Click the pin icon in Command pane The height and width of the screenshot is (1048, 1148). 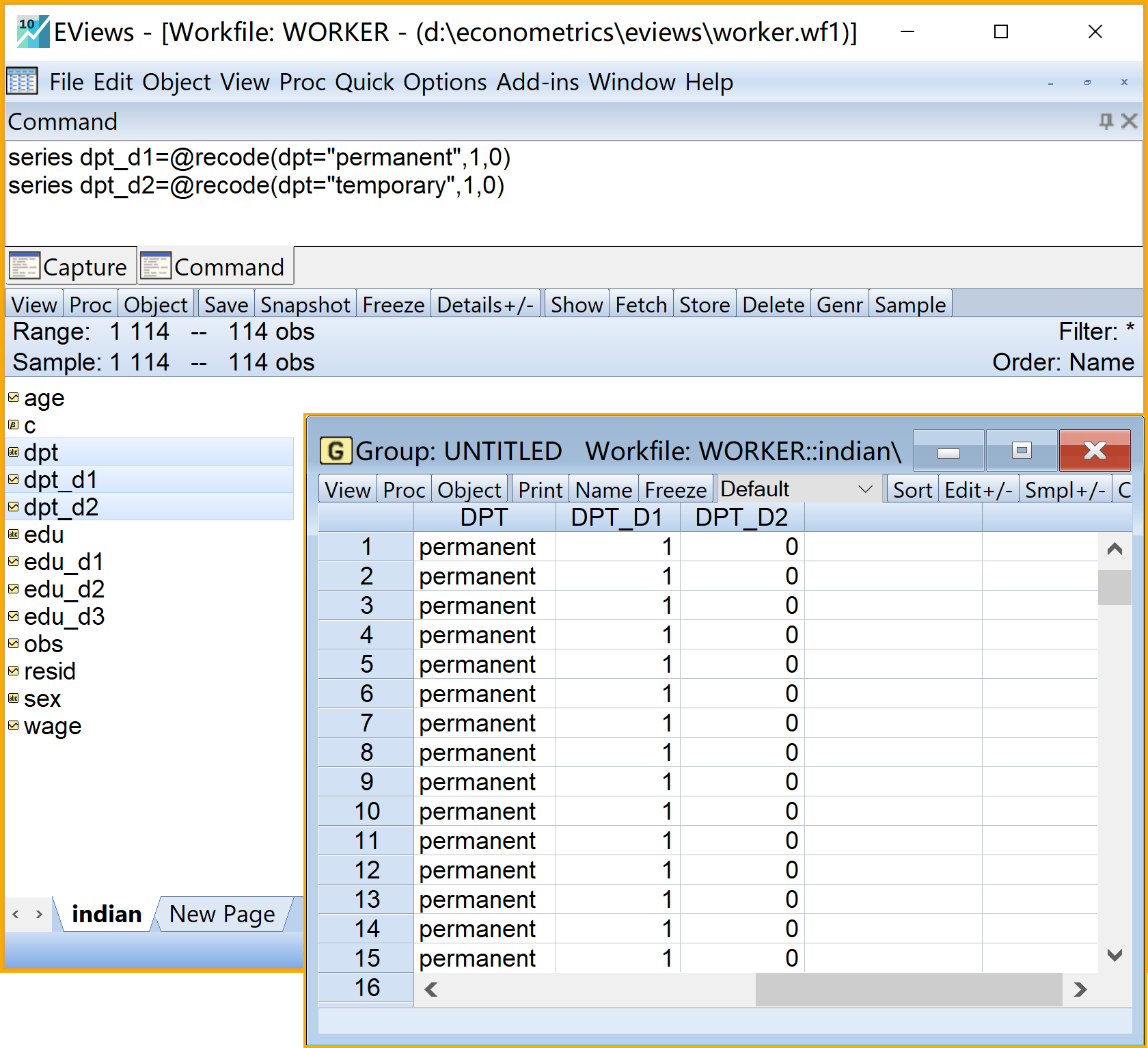click(x=1105, y=122)
